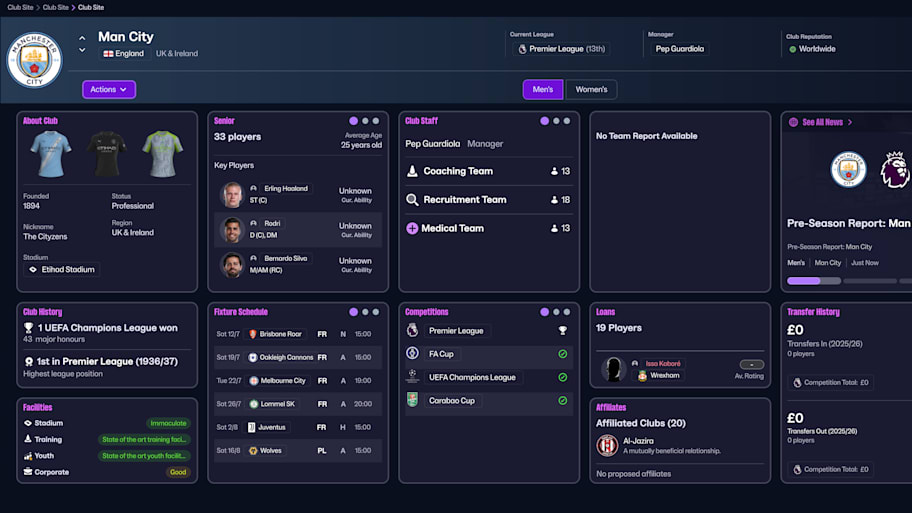Click the news progress bar indicator
This screenshot has width=912, height=513.
814,281
